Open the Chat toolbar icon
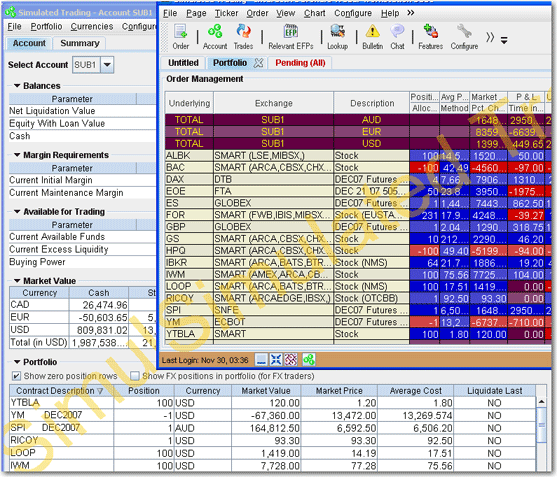The width and height of the screenshot is (557, 477). 397,37
